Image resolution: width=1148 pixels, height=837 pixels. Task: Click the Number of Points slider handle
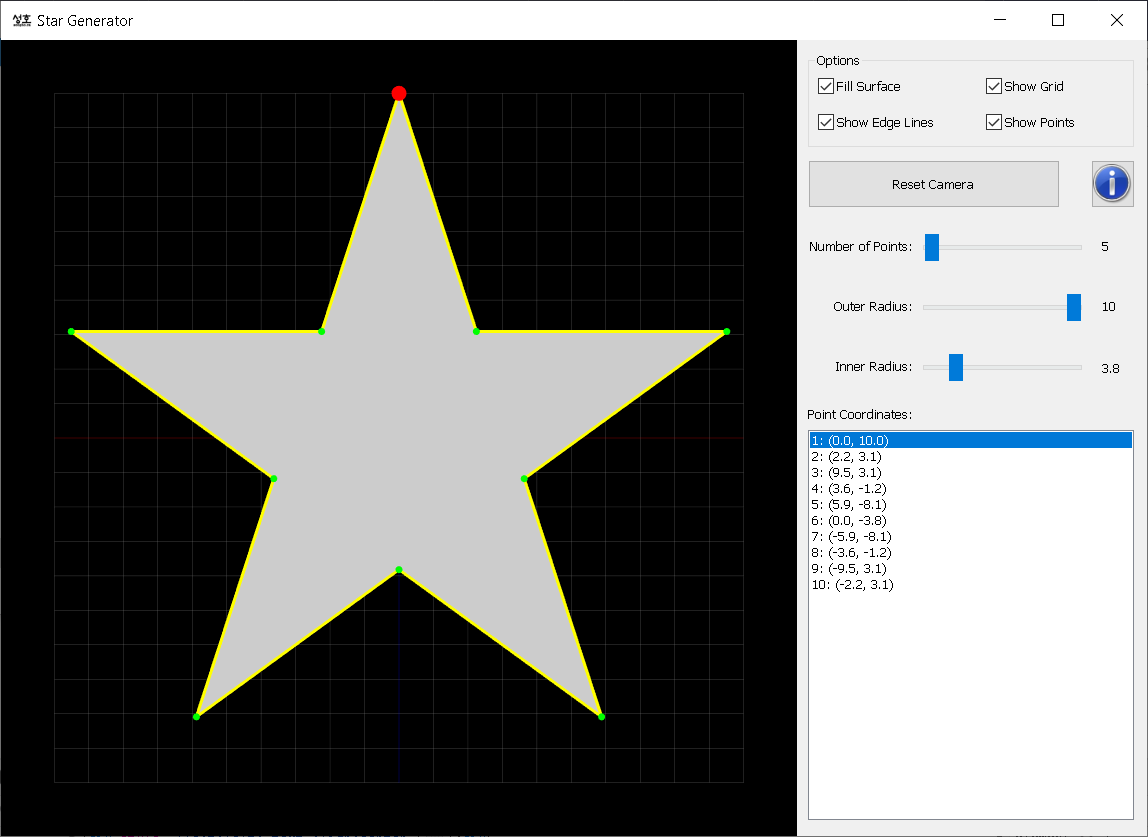pyautogui.click(x=932, y=247)
